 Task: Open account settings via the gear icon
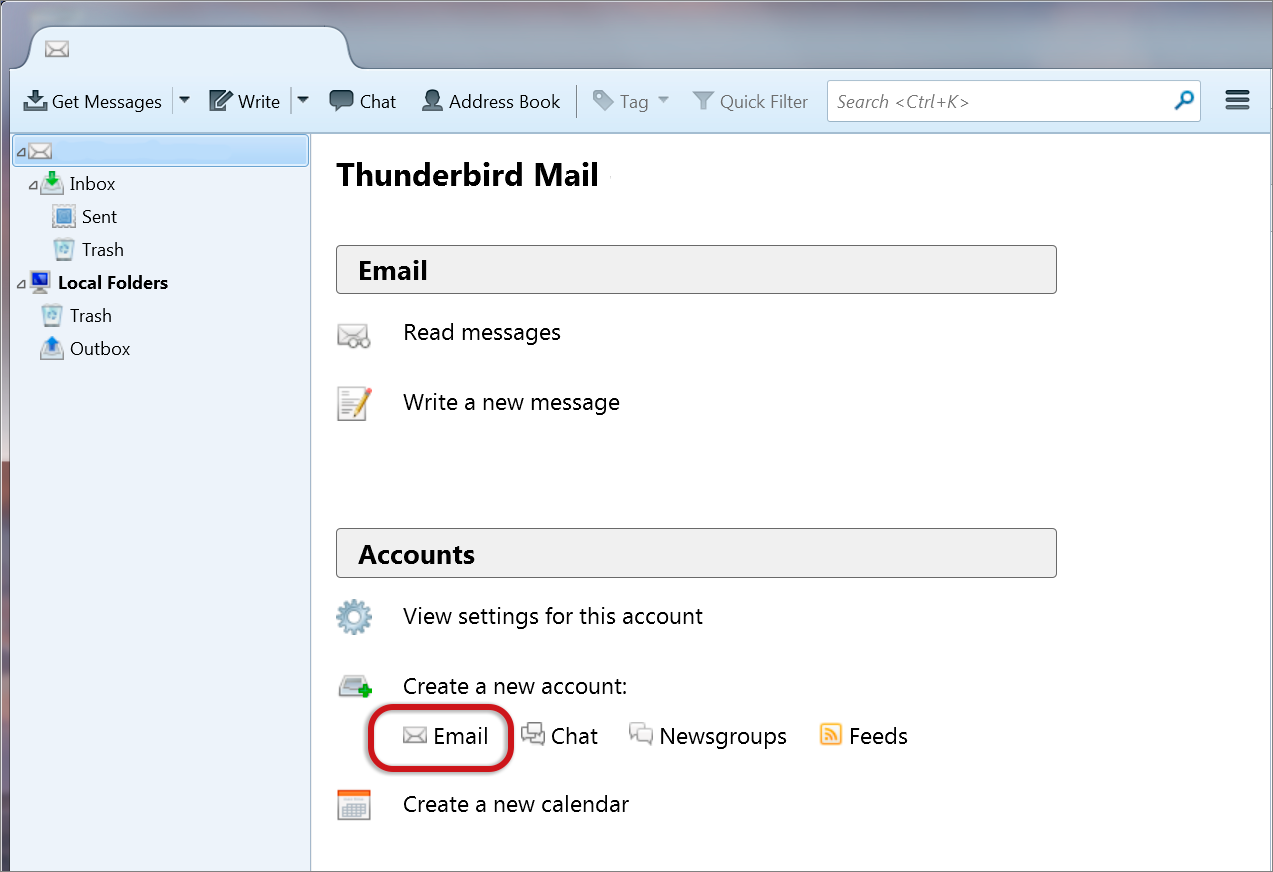tap(354, 617)
